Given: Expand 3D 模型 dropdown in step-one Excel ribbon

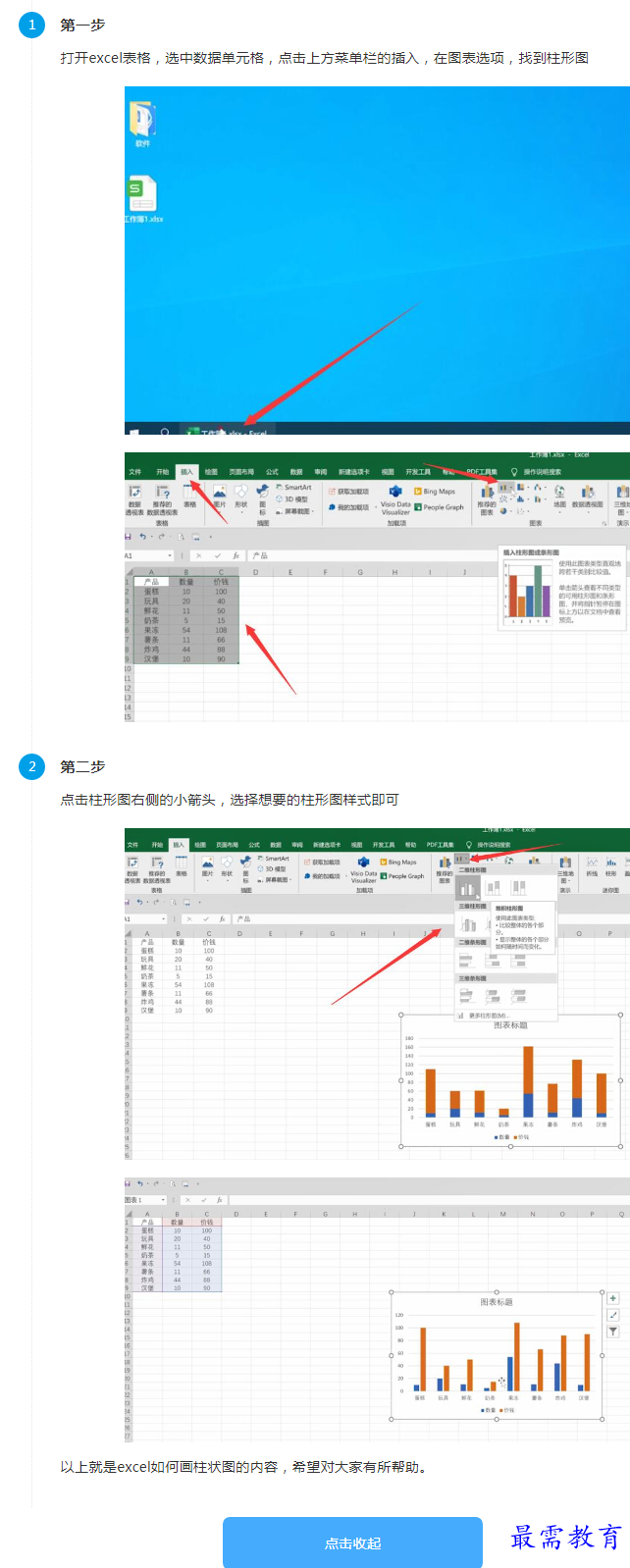Looking at the screenshot, I should pos(292,499).
